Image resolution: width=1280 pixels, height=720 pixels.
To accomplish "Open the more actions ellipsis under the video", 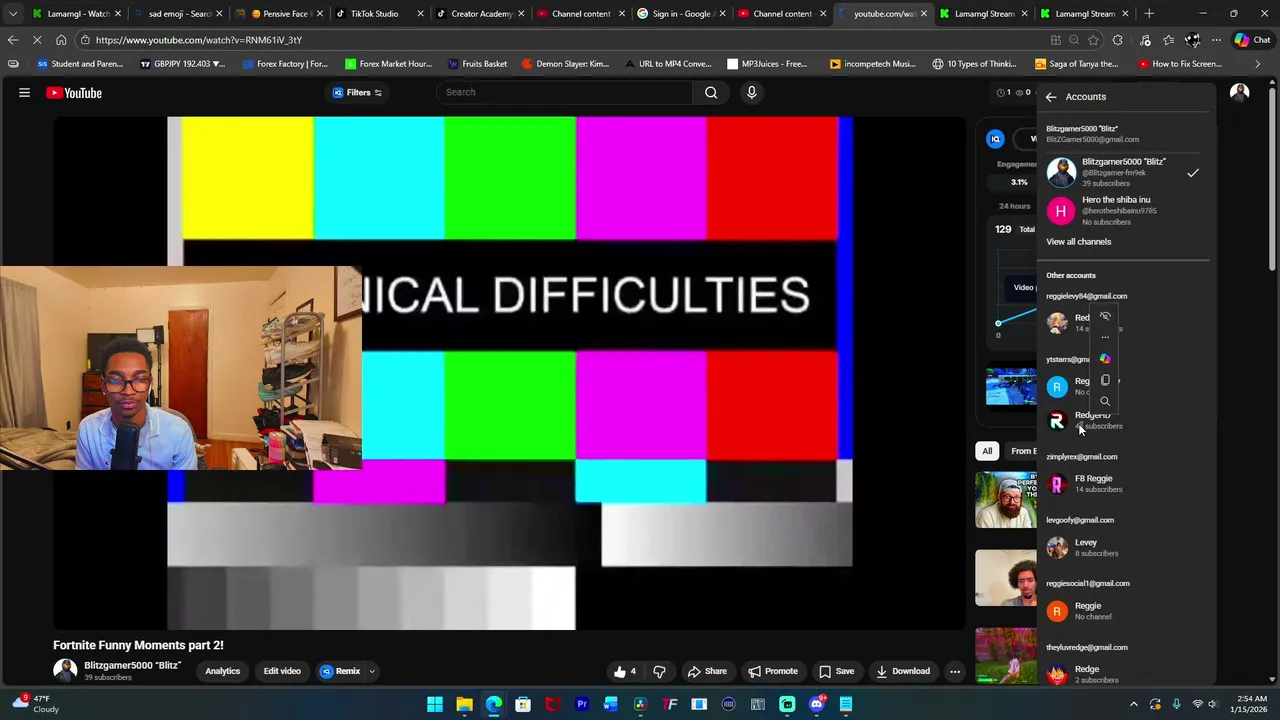I will (x=955, y=671).
